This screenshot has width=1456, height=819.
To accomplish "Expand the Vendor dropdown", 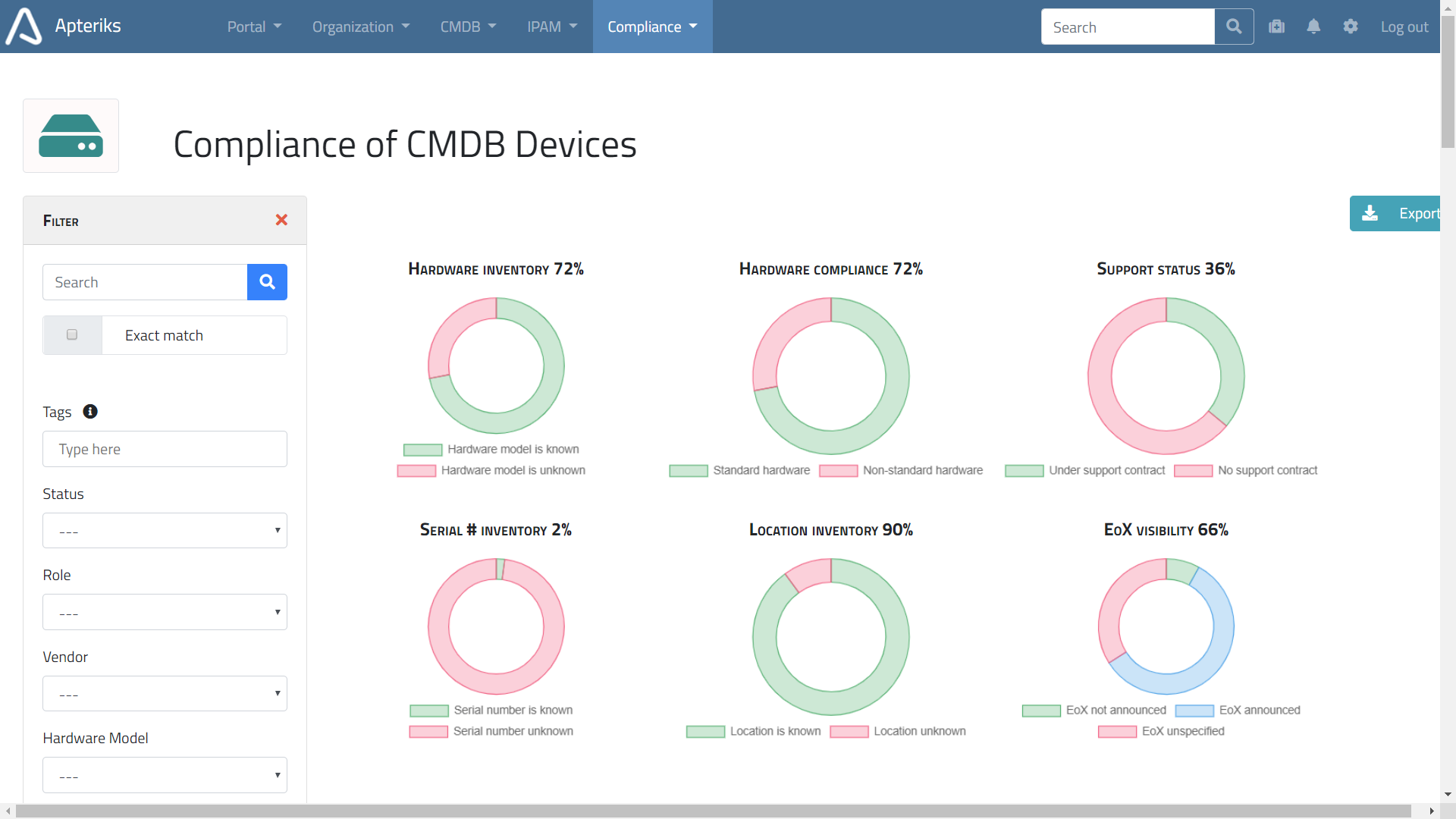I will click(165, 694).
